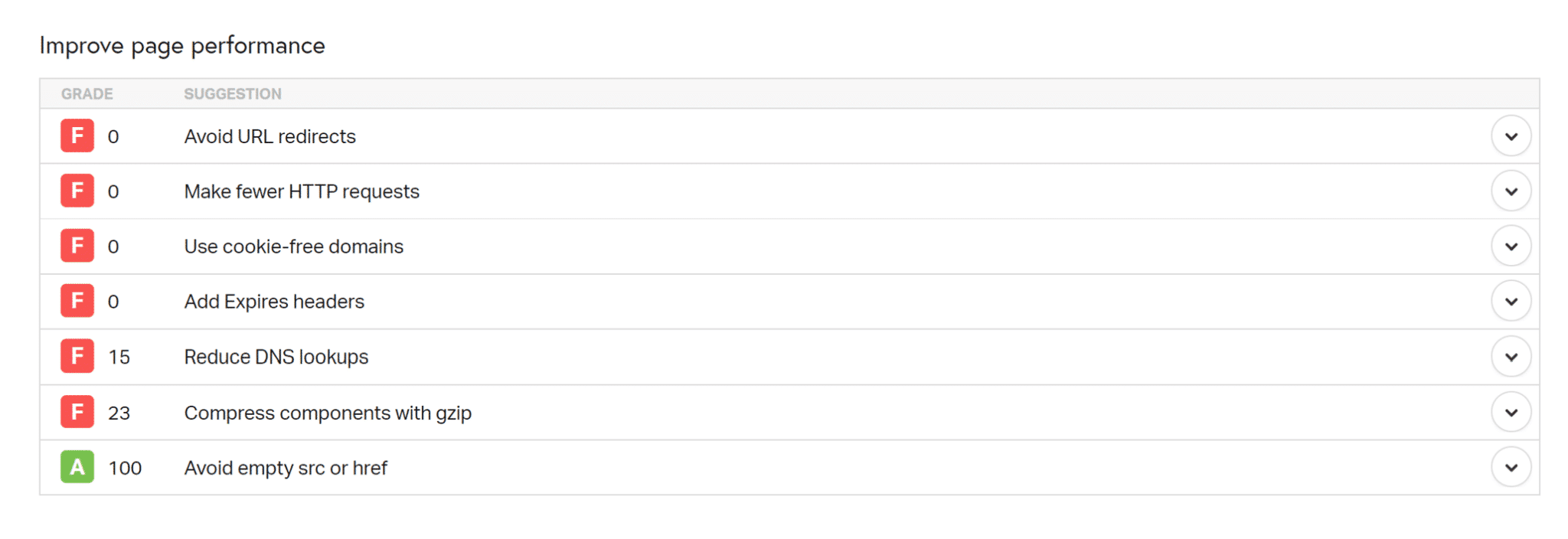The width and height of the screenshot is (1568, 539).
Task: Expand the Make fewer HTTP requests suggestion
Action: 1511,191
